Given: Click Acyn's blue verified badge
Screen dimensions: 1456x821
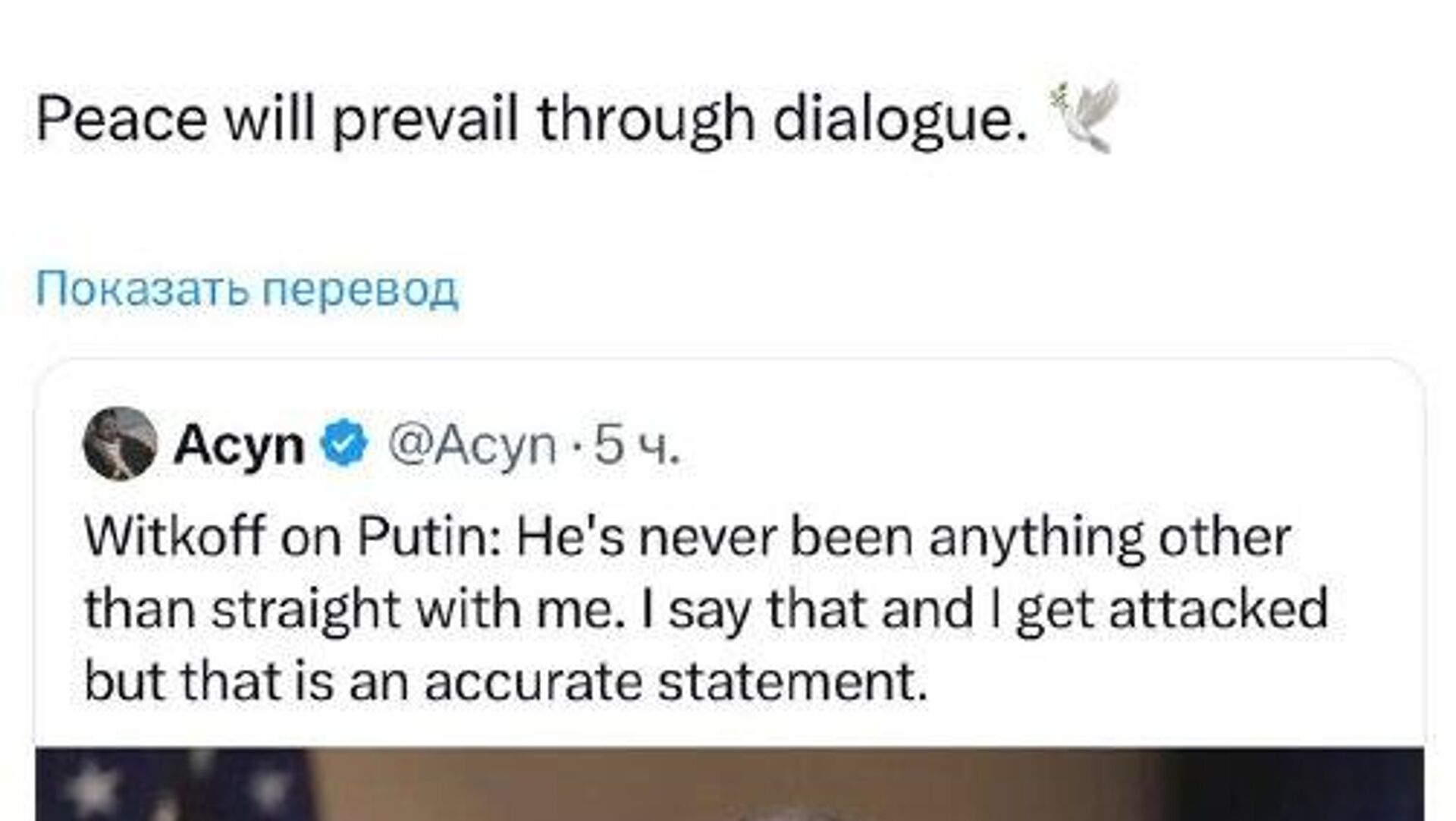Looking at the screenshot, I should [345, 443].
